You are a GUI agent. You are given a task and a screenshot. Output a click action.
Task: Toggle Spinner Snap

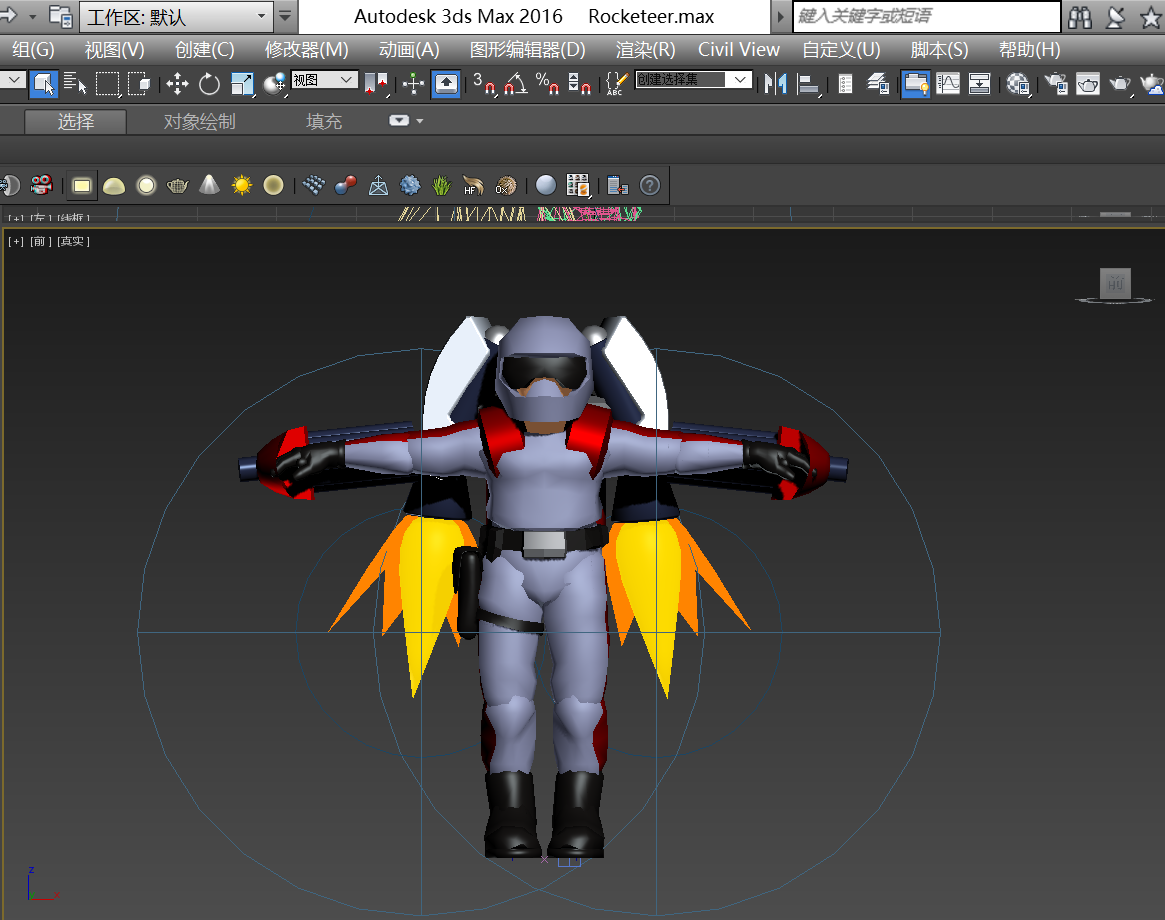pos(580,83)
